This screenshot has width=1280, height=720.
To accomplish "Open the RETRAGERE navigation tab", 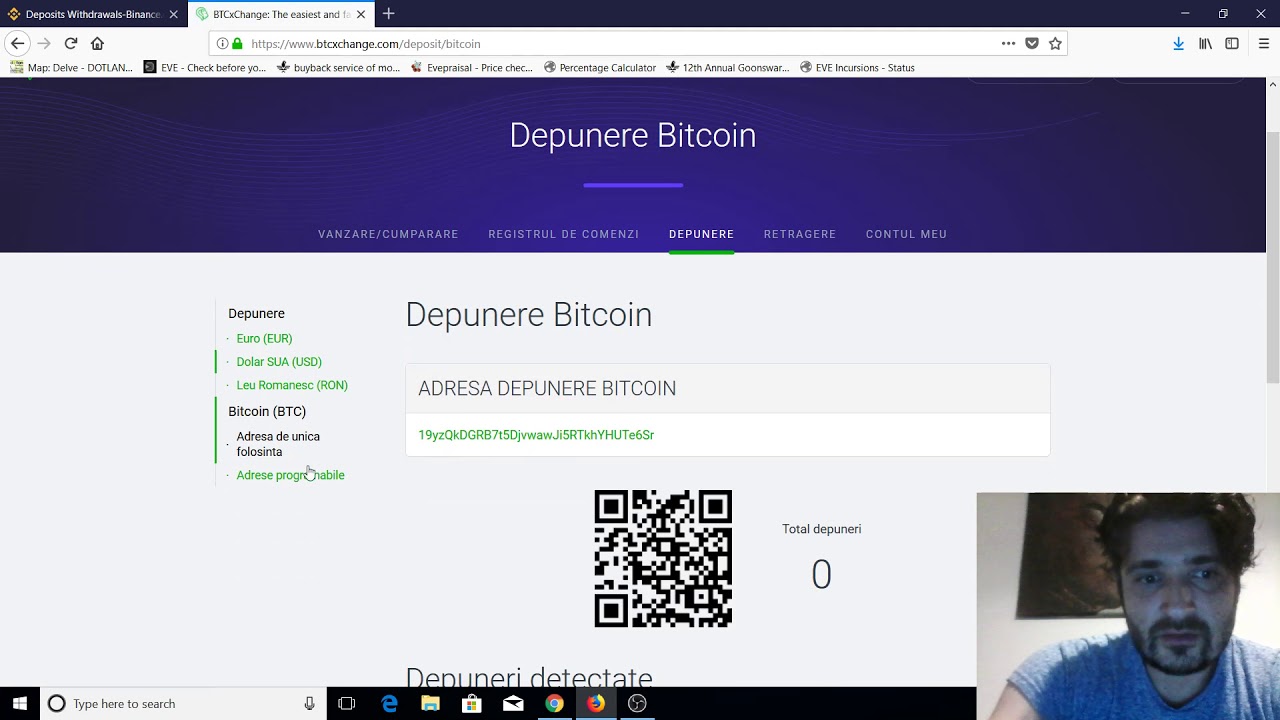I will tap(799, 234).
